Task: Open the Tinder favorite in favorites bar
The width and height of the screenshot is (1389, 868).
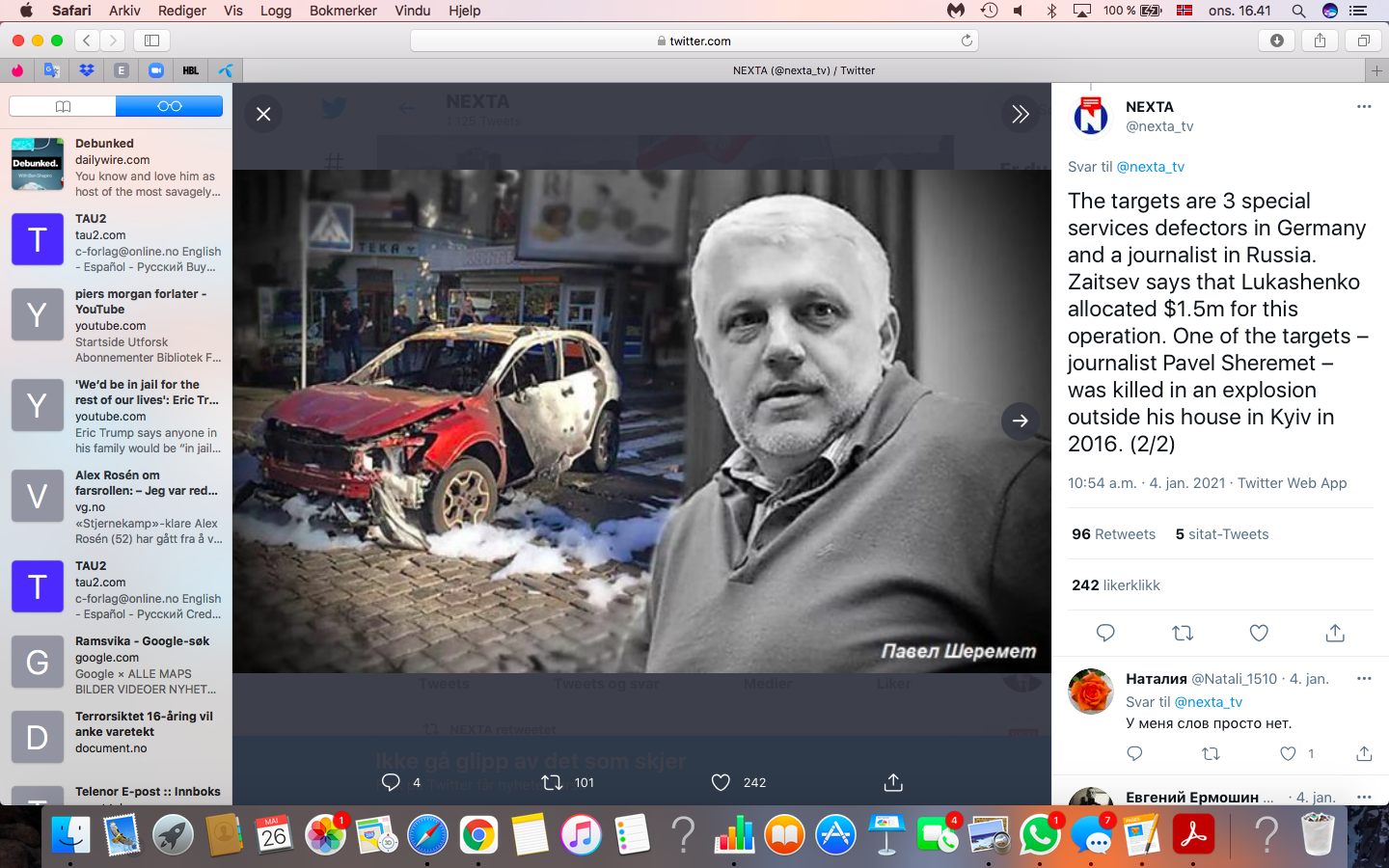Action: 17,70
